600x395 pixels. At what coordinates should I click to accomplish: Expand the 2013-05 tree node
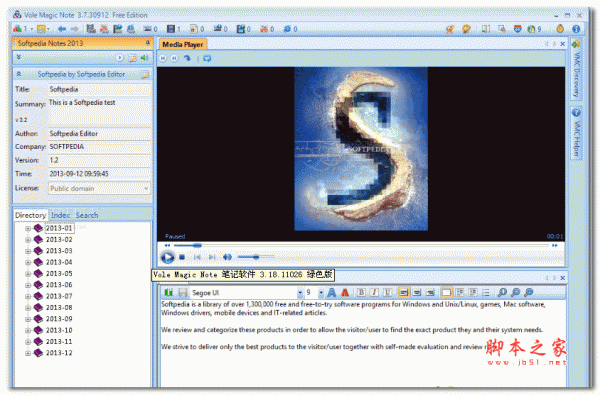point(28,274)
